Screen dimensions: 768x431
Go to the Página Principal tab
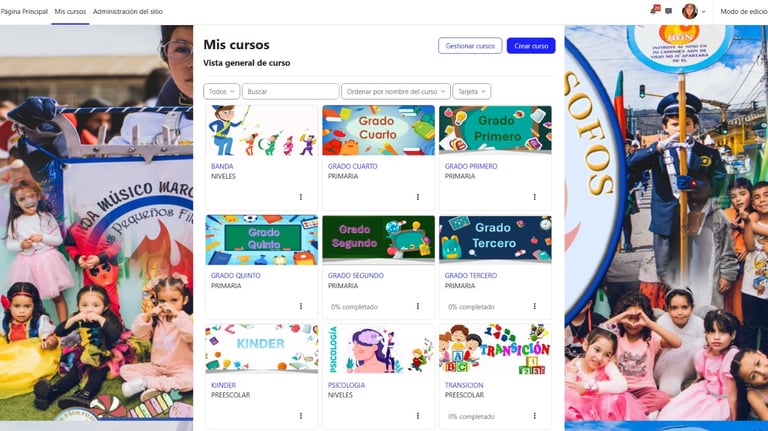(x=24, y=11)
